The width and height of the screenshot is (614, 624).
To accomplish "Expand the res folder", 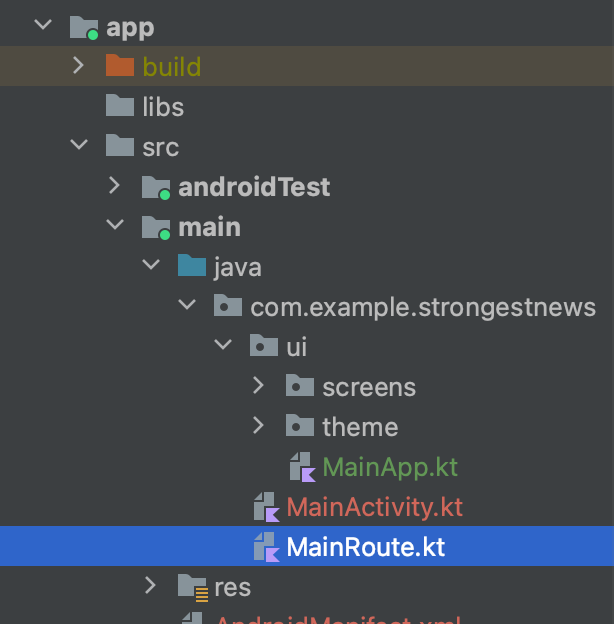I will tap(150, 585).
